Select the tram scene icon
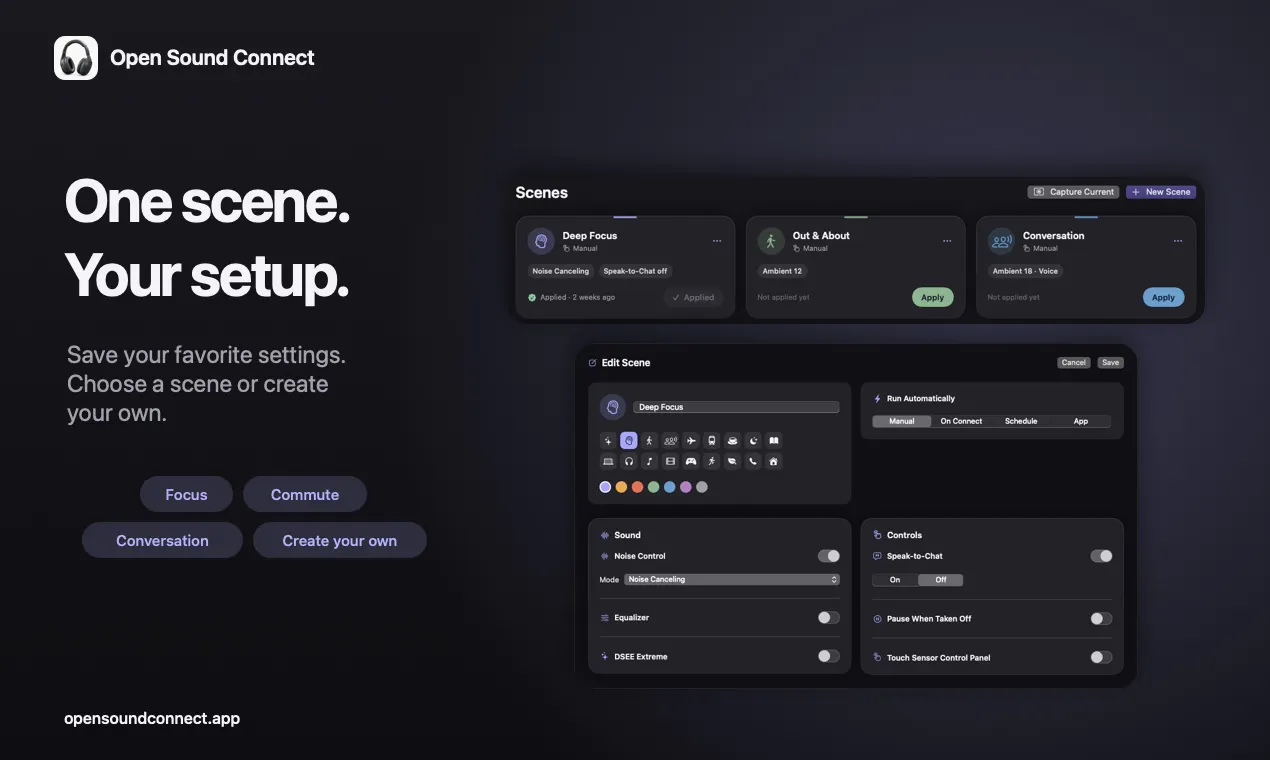 click(x=712, y=440)
